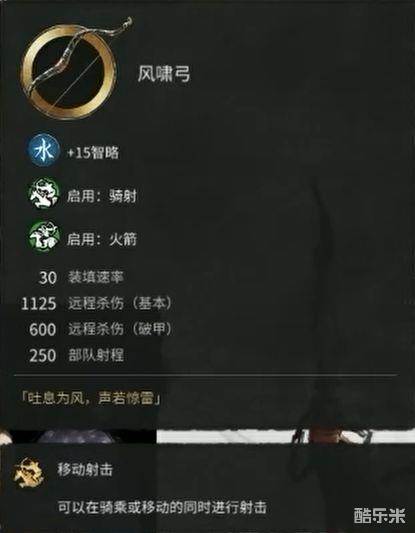Click the 600 armor-piercing damage value
The height and width of the screenshot is (533, 415).
point(42,330)
